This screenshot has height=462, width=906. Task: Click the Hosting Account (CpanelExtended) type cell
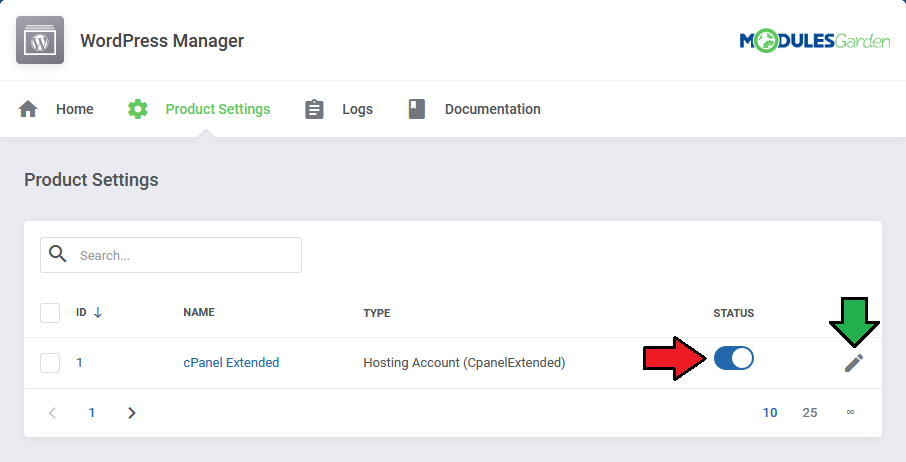(x=464, y=363)
